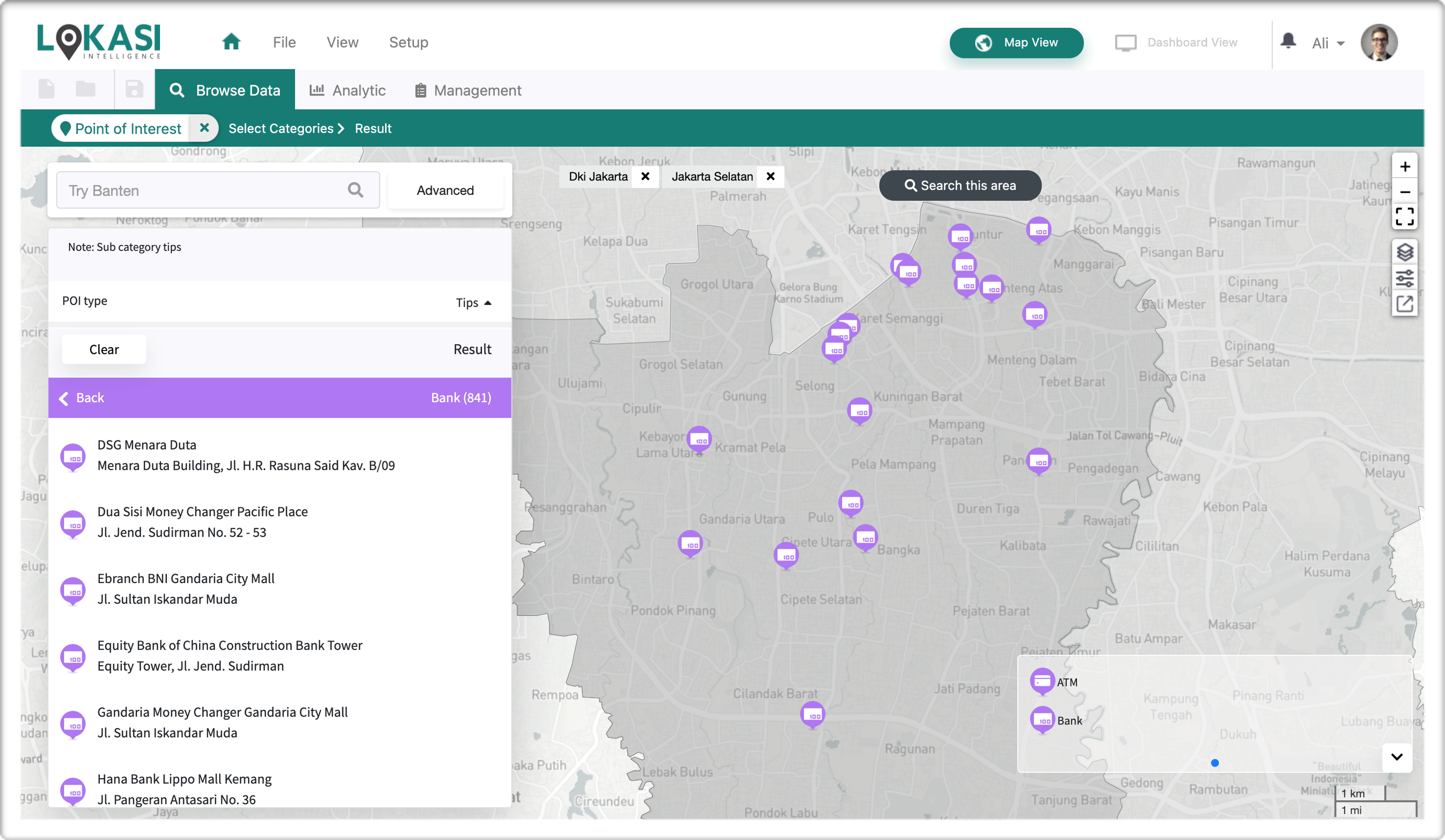Remove the Jakarta Selatan filter tag

coord(771,177)
